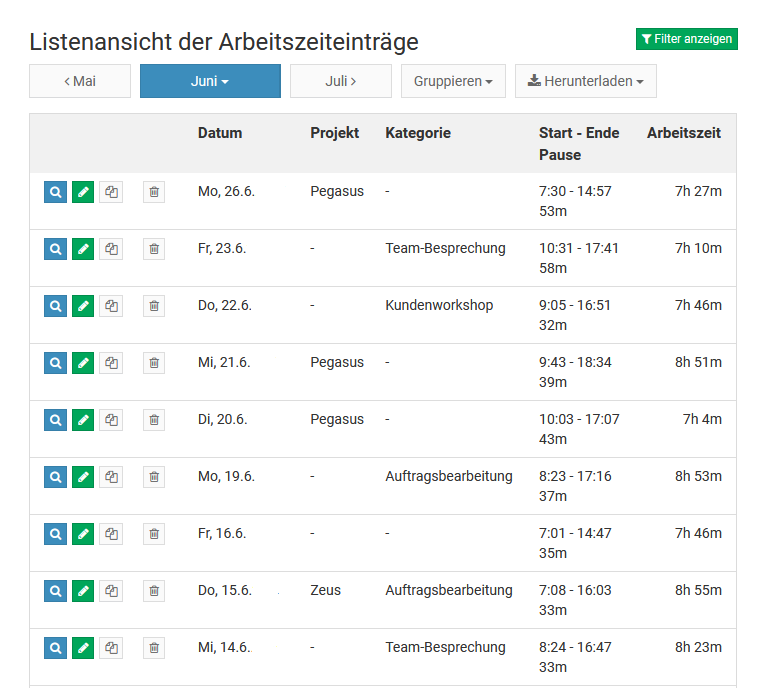This screenshot has height=688, width=771.
Task: Open the Herunterladen download menu
Action: pyautogui.click(x=585, y=81)
